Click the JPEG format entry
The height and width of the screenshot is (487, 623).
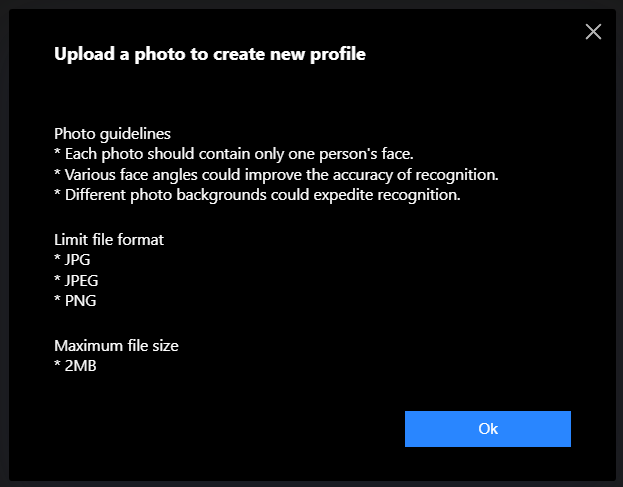(x=83, y=281)
